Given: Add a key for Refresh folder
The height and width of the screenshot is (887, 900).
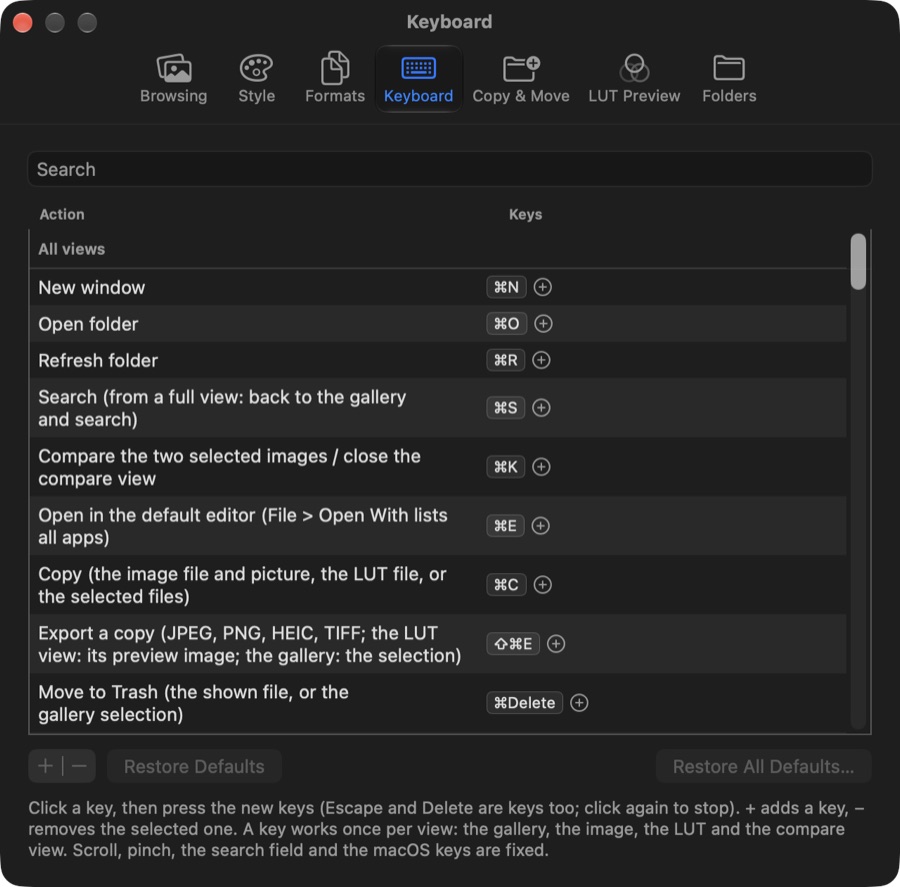Looking at the screenshot, I should (x=541, y=360).
